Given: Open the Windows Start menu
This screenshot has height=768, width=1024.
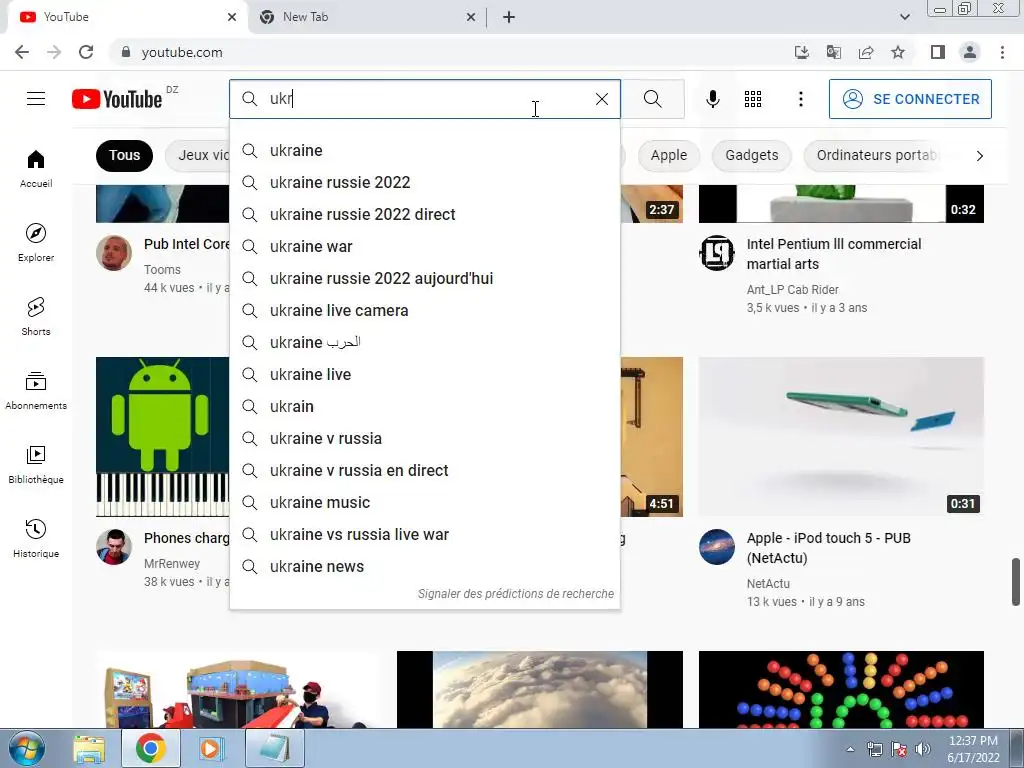Looking at the screenshot, I should pos(27,749).
